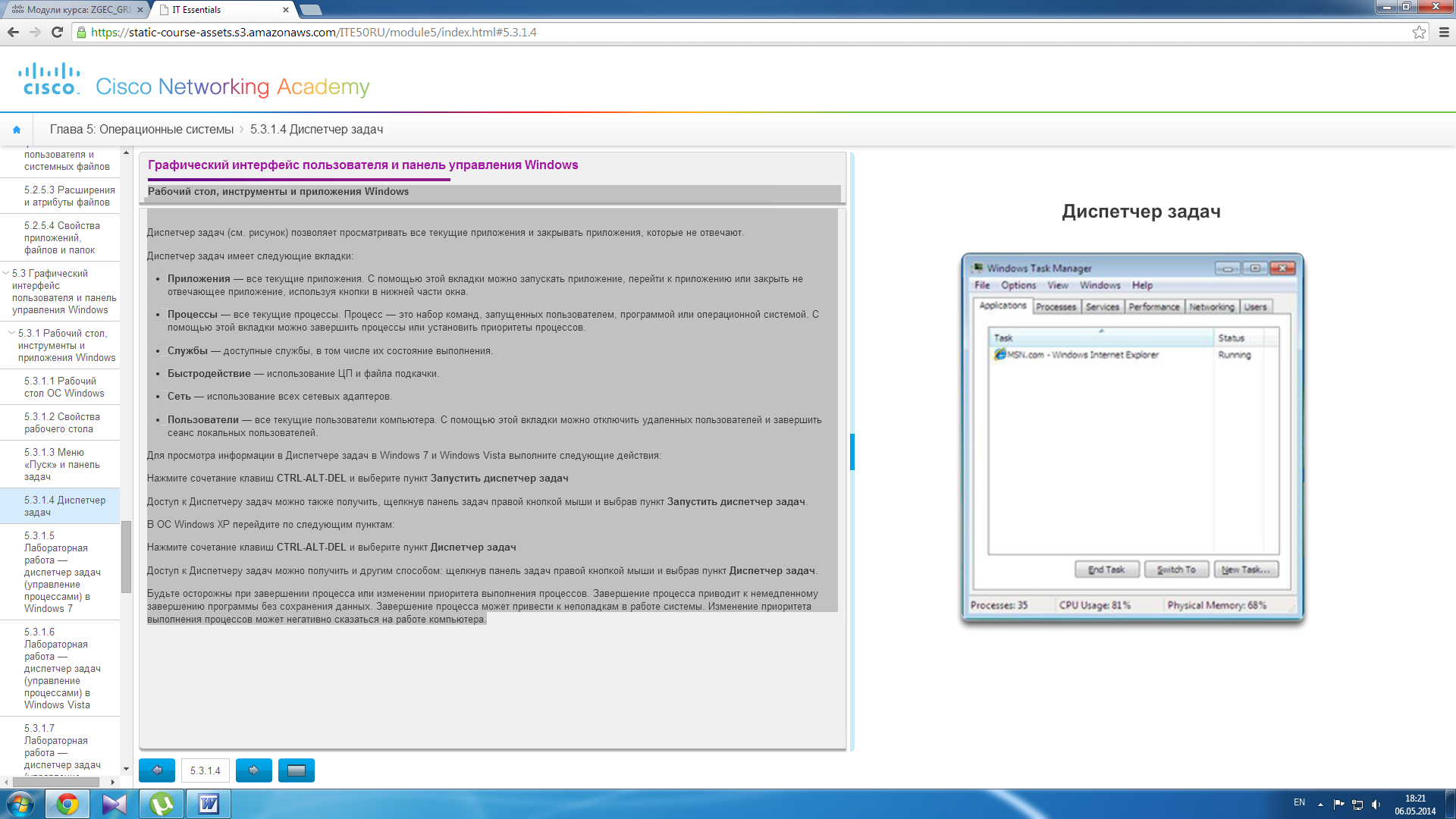
Task: Show hidden tray icons arrow
Action: coord(1320,804)
